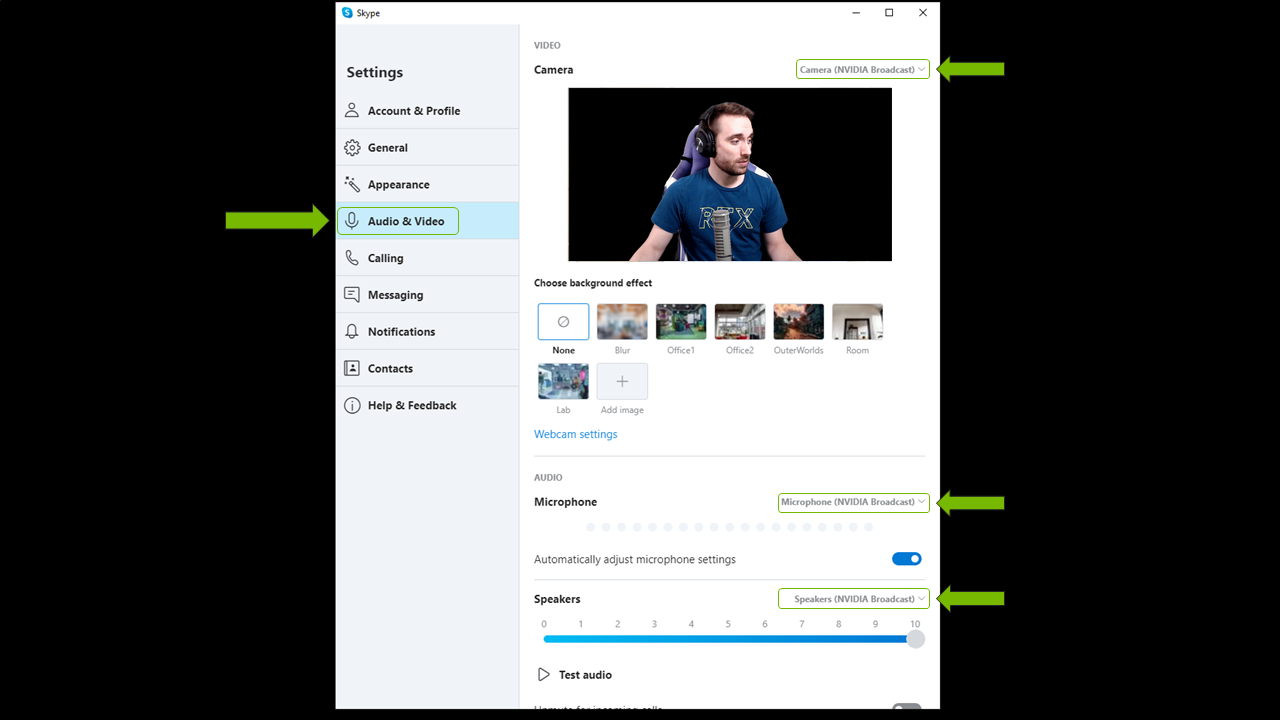Click the Calling phone icon
Viewport: 1280px width, 720px height.
pyautogui.click(x=352, y=258)
